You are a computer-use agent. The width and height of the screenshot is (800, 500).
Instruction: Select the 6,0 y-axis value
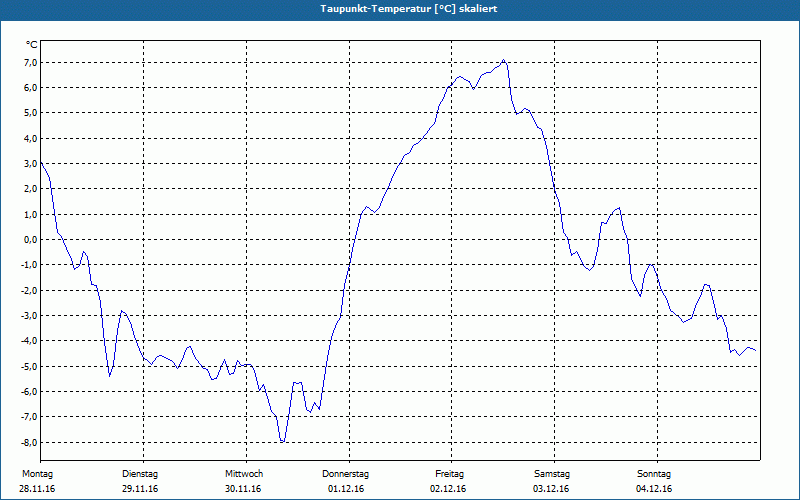click(31, 88)
